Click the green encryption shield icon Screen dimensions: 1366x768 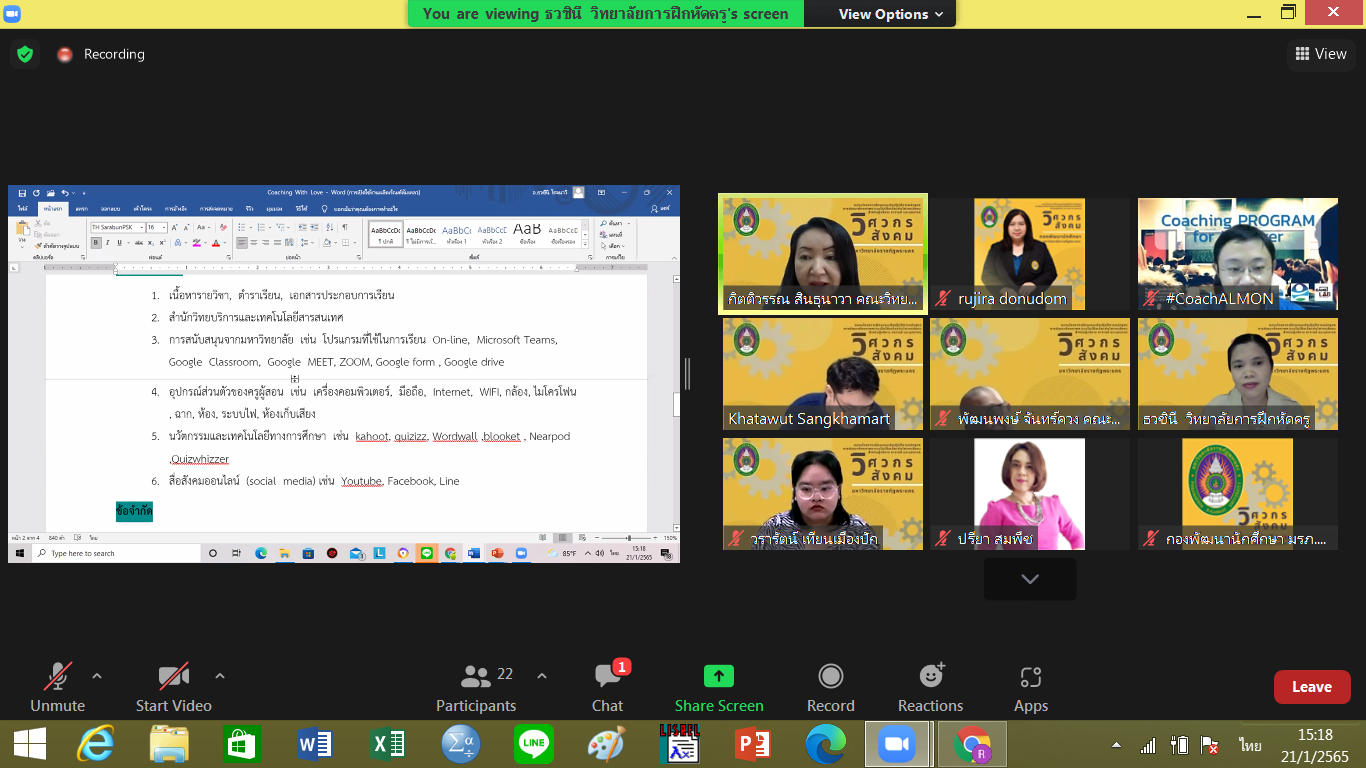point(25,54)
